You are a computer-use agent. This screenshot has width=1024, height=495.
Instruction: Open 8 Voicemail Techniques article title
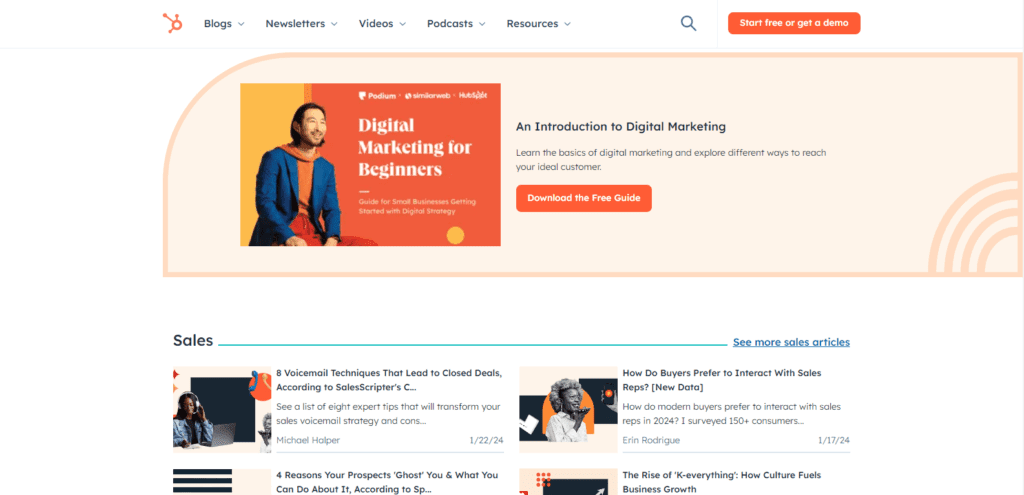click(x=389, y=380)
